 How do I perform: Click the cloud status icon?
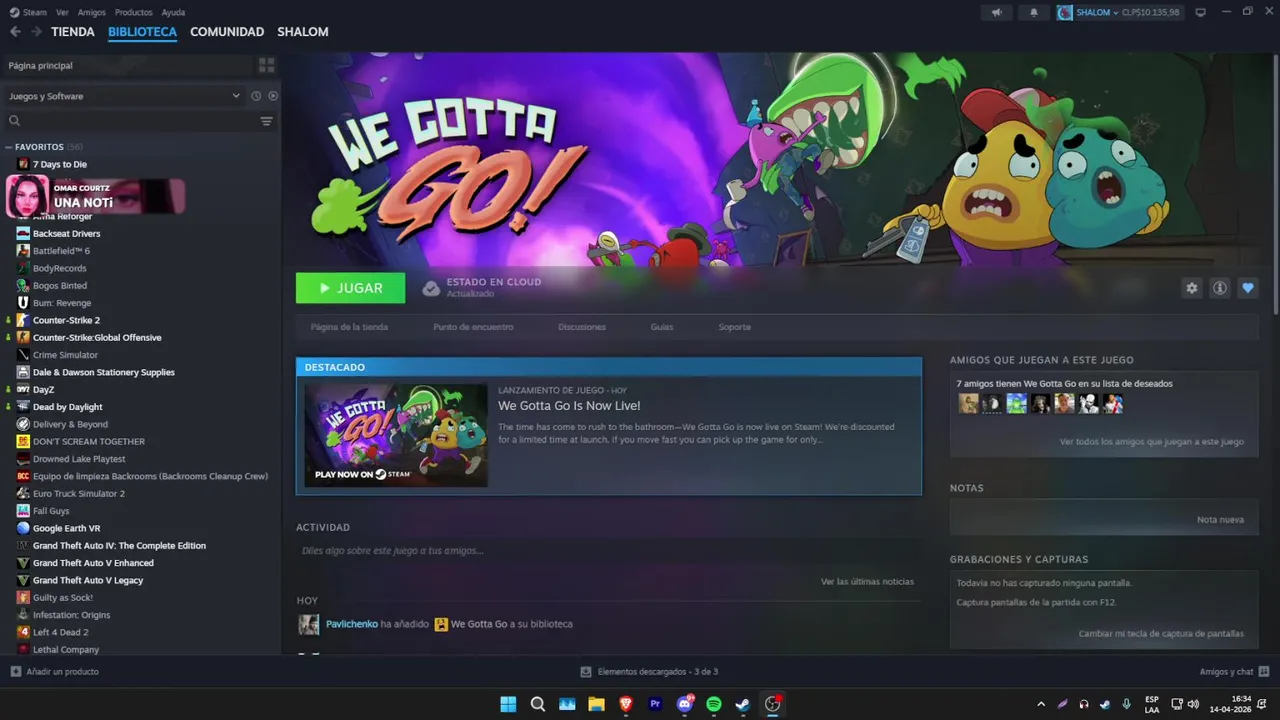[x=431, y=288]
